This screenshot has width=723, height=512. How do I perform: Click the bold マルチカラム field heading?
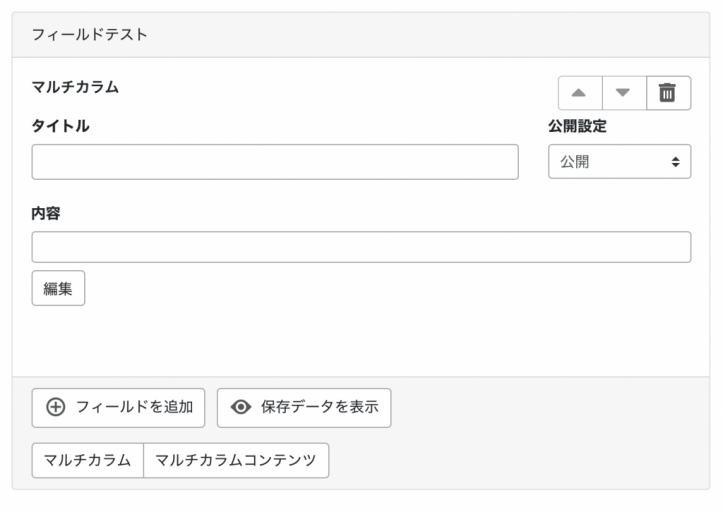(x=75, y=87)
